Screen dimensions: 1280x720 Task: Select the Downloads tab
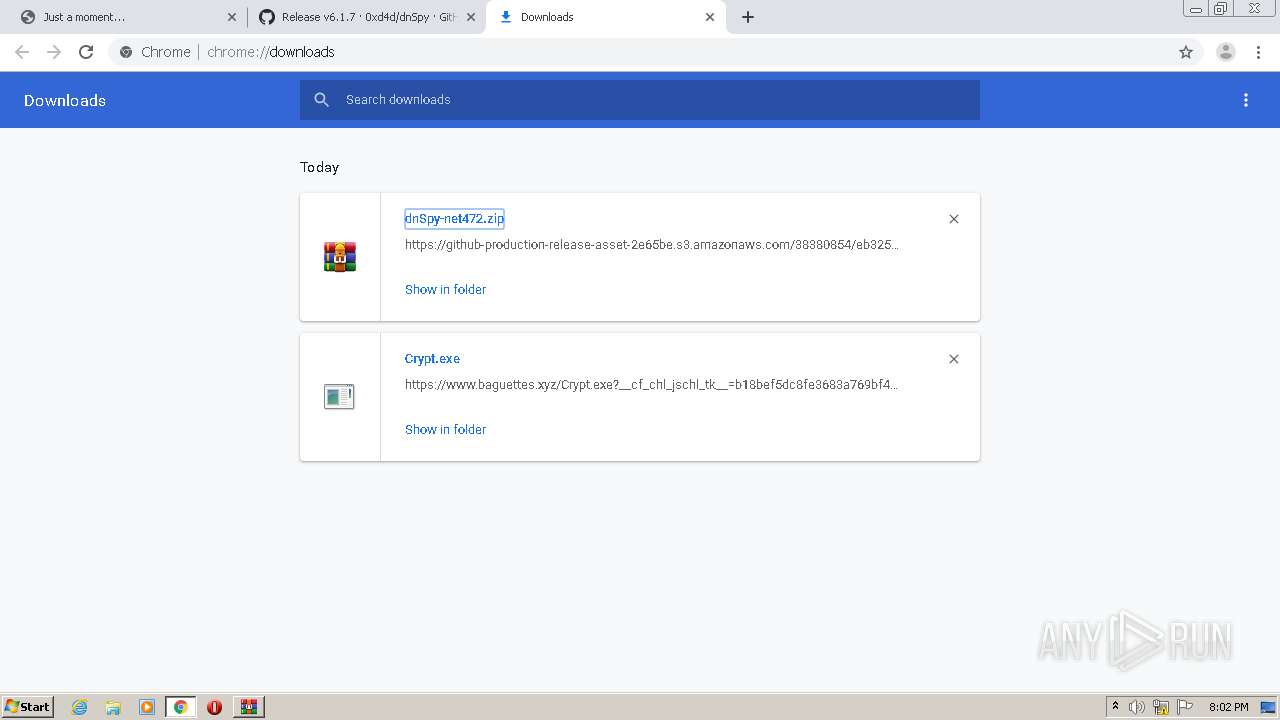coord(605,17)
